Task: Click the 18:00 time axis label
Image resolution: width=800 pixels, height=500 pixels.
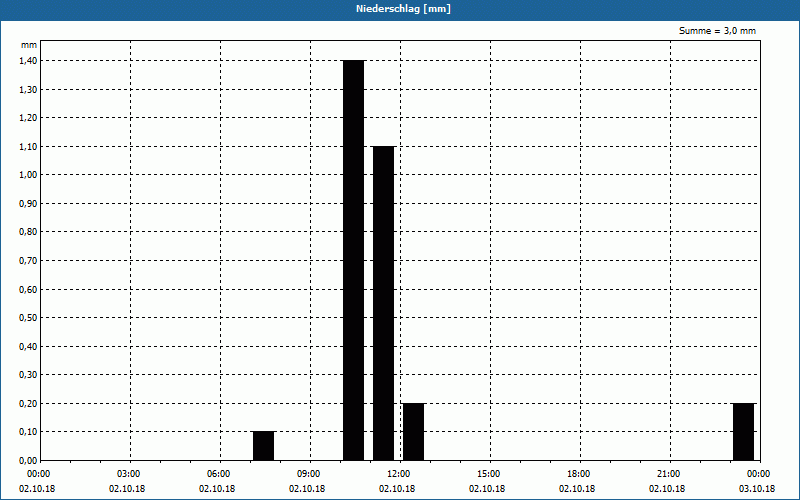Action: click(580, 474)
